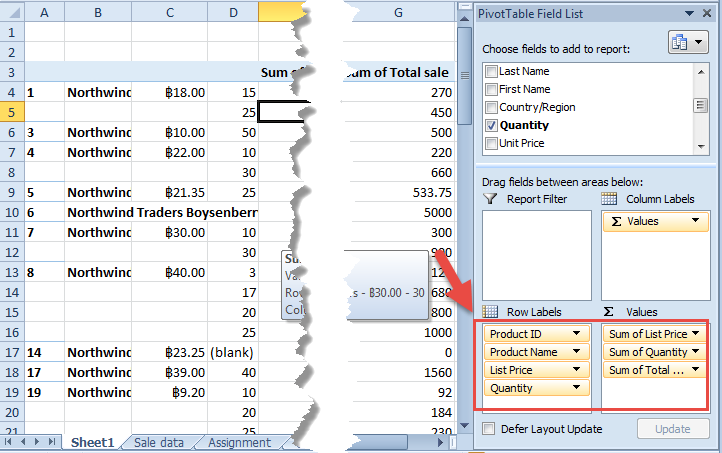
Task: Open the task pane options arrow
Action: (x=689, y=12)
